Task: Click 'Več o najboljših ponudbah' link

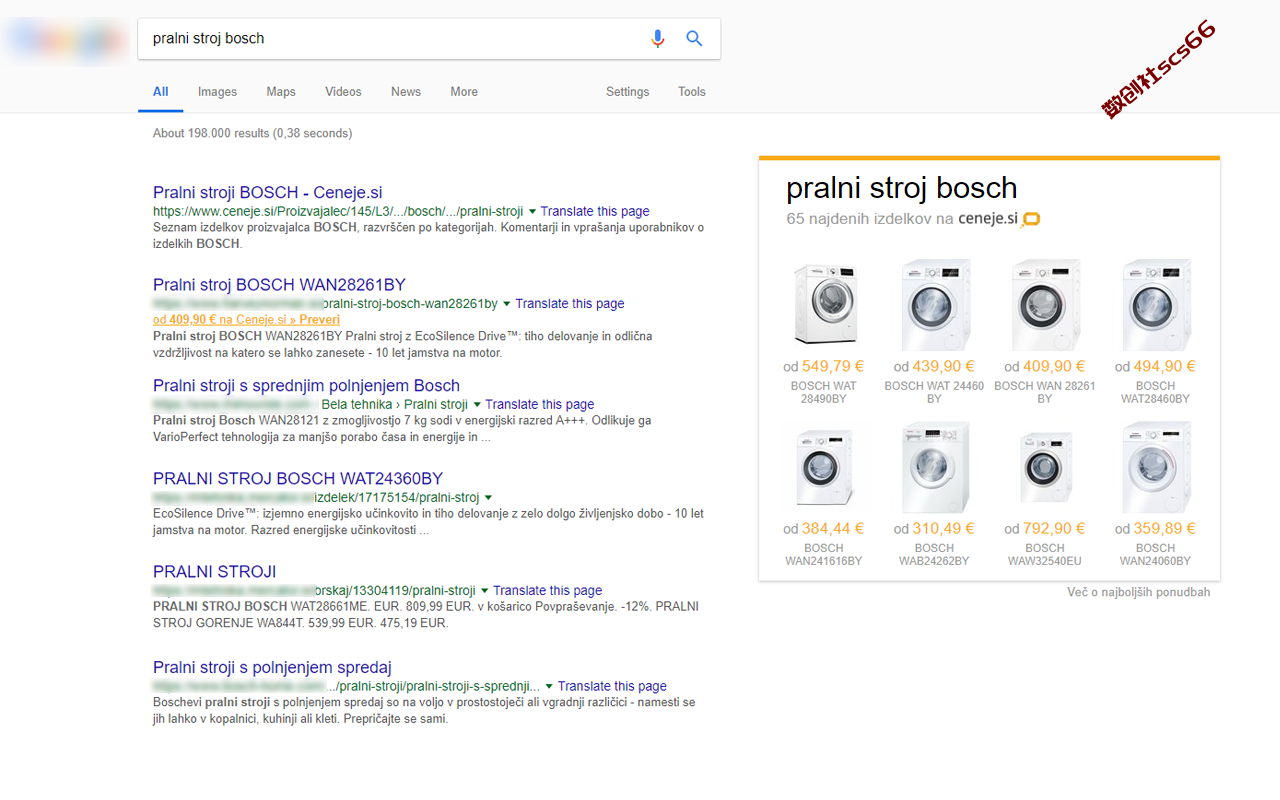Action: [1138, 592]
